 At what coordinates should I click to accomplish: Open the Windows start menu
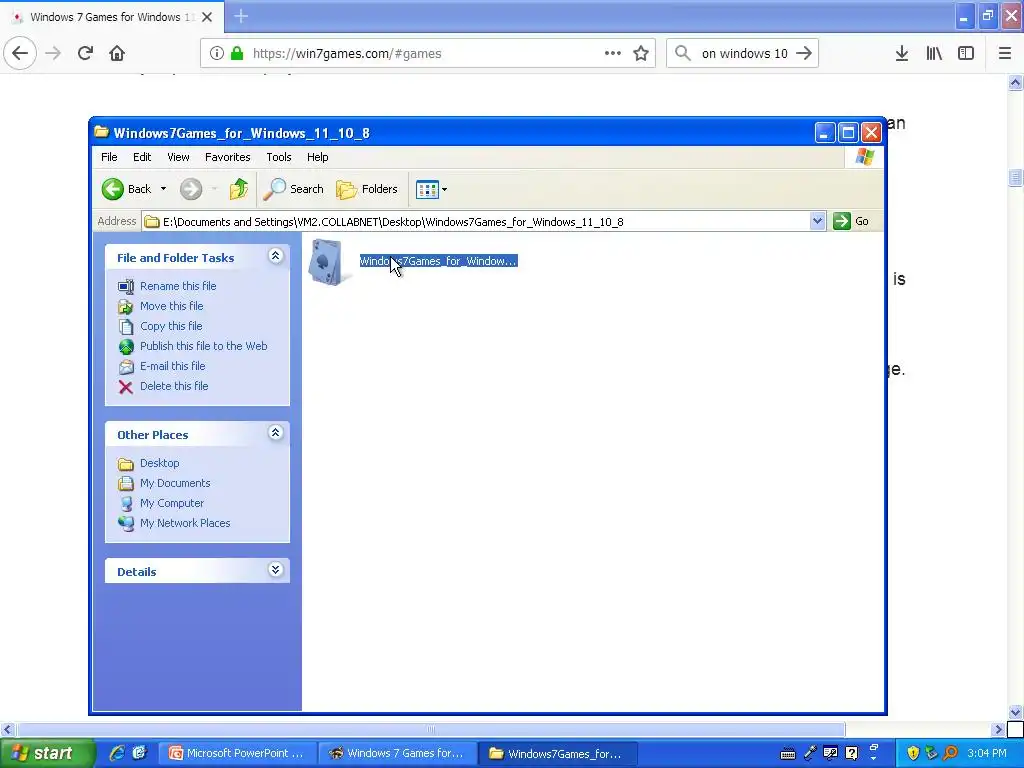pos(47,753)
